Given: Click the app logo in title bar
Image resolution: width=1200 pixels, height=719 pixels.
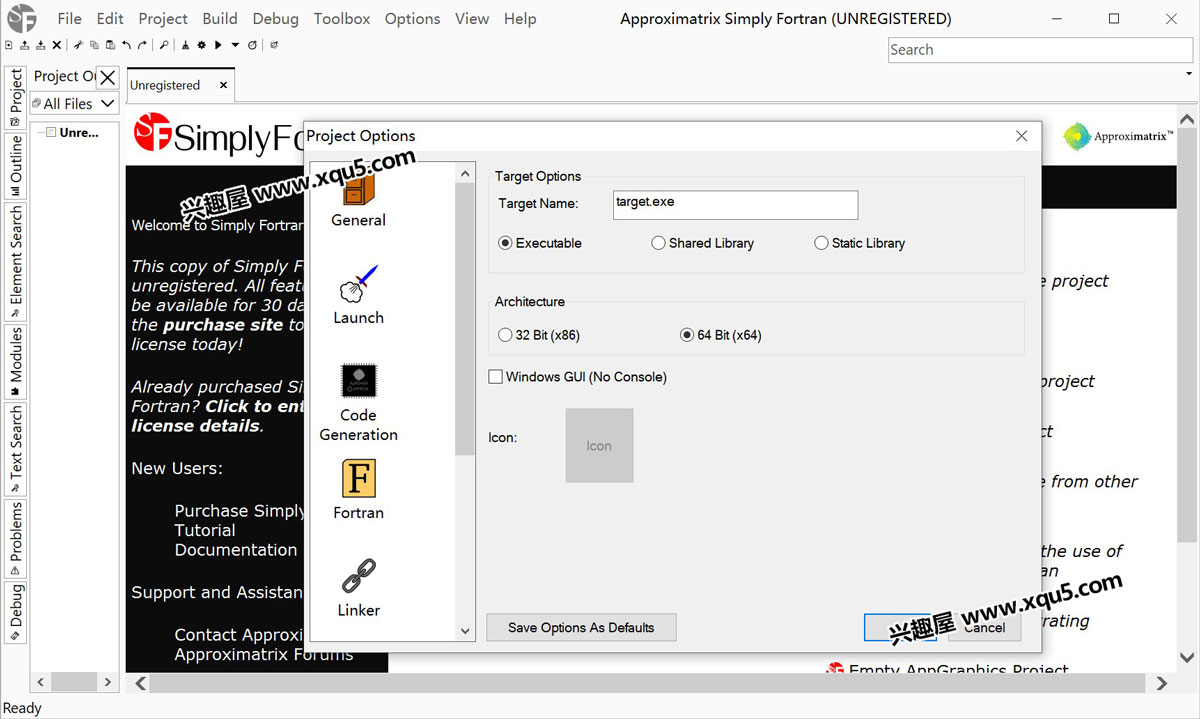Looking at the screenshot, I should coord(20,18).
